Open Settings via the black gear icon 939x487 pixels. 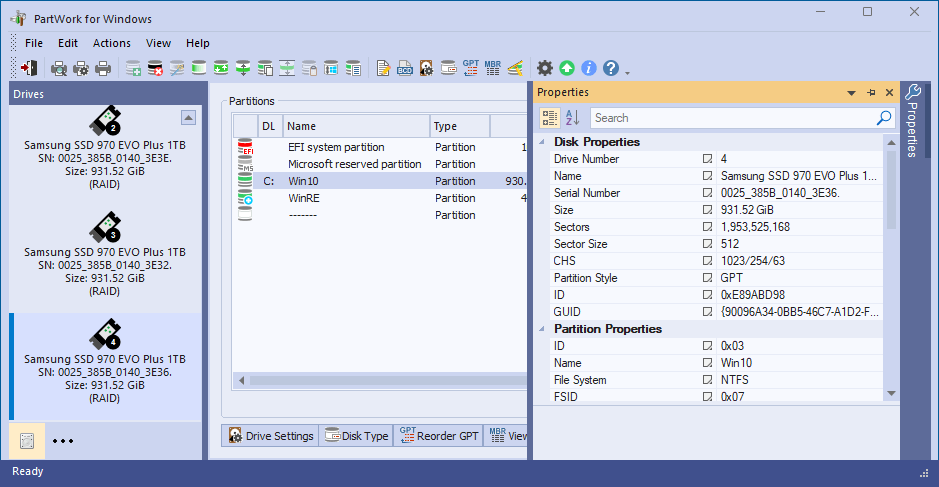coord(544,68)
